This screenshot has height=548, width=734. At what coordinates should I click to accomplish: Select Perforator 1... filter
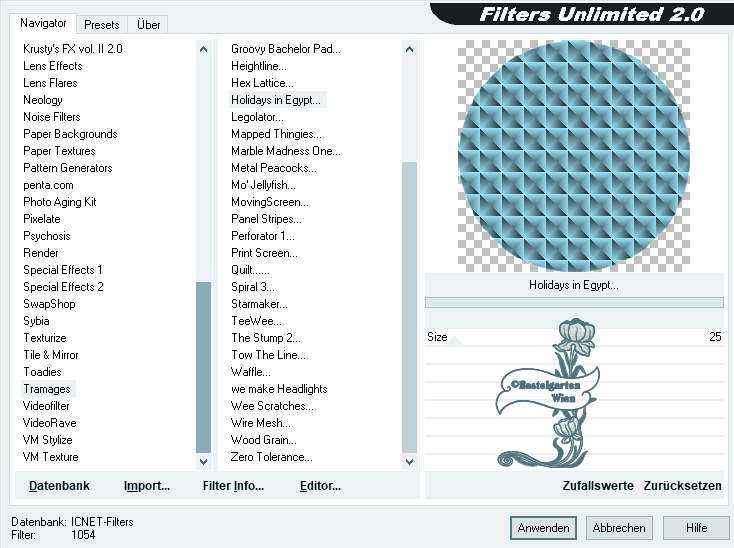click(263, 236)
